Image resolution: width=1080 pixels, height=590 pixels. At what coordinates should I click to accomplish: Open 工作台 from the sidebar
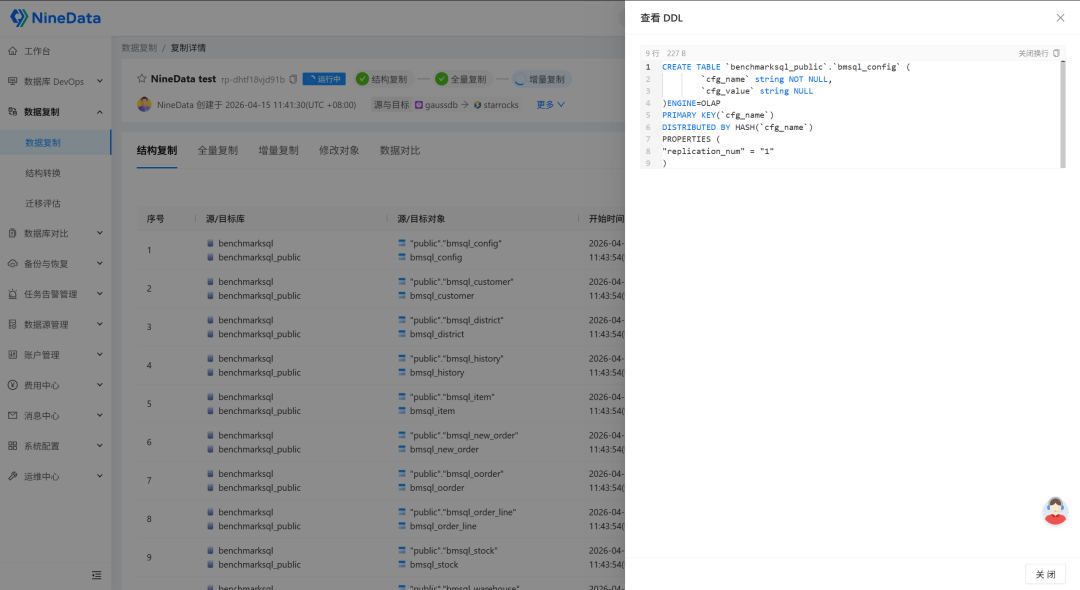coord(37,51)
